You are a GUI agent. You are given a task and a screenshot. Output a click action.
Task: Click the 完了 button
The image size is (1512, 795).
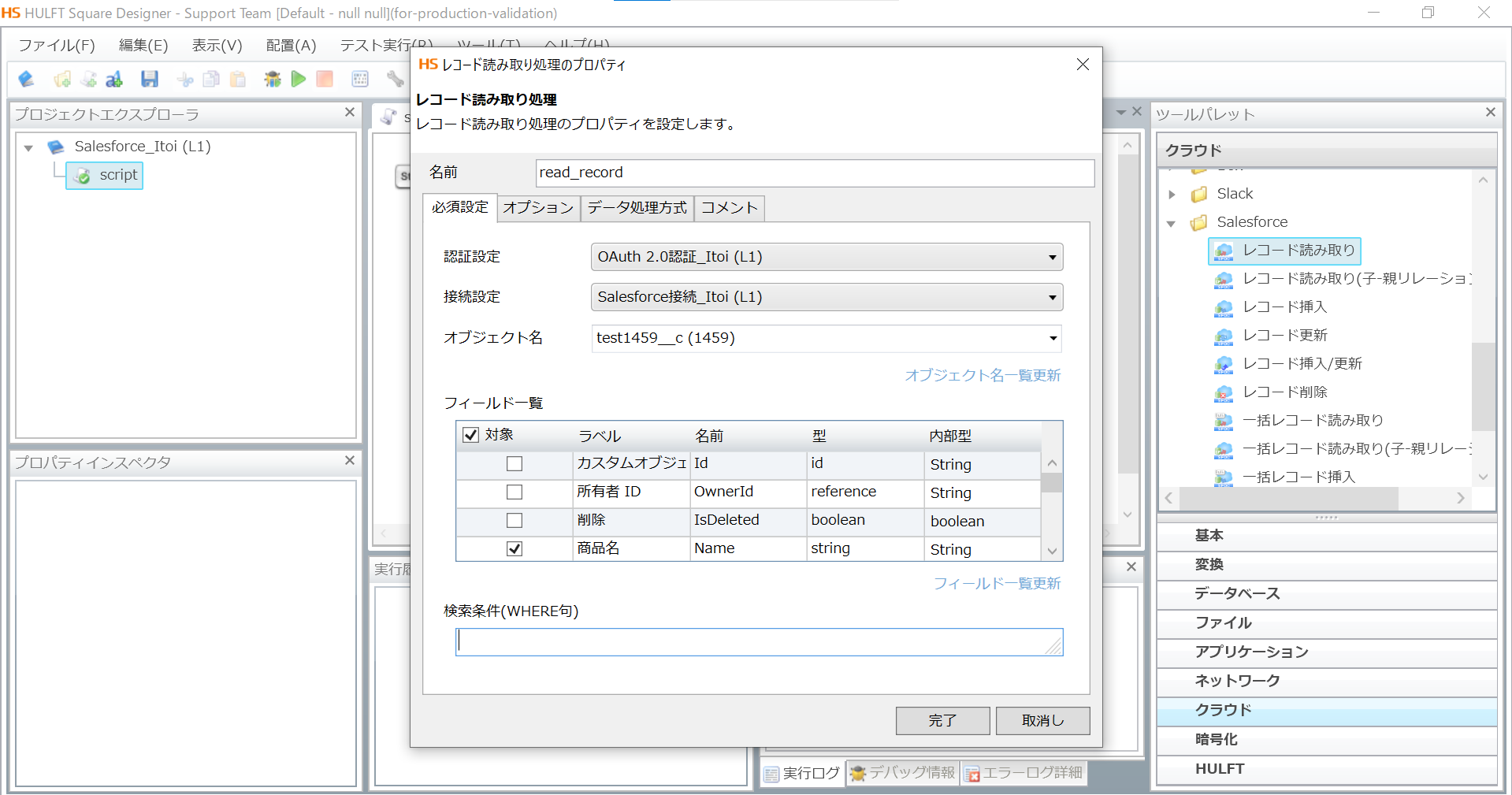tap(942, 720)
